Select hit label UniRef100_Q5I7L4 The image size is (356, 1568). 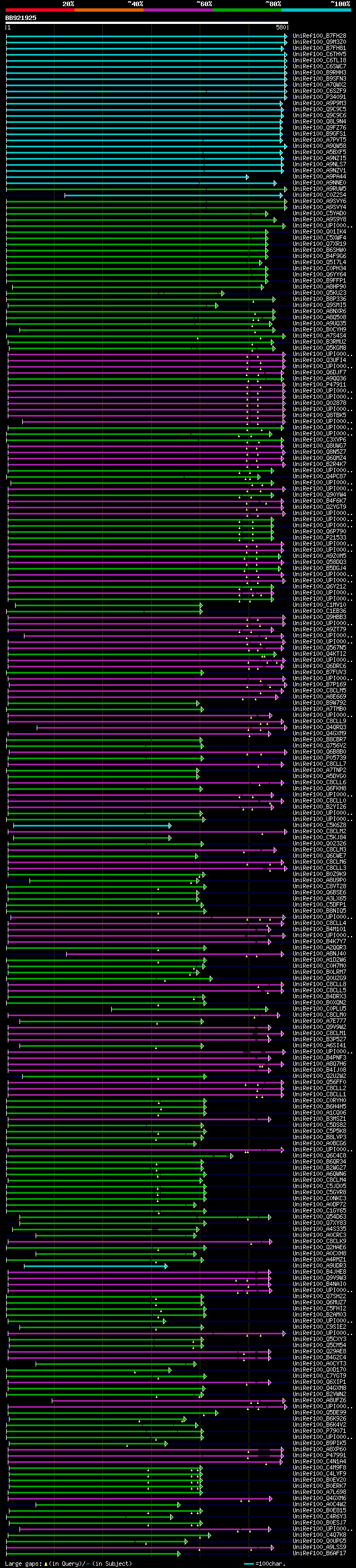pyautogui.click(x=319, y=263)
